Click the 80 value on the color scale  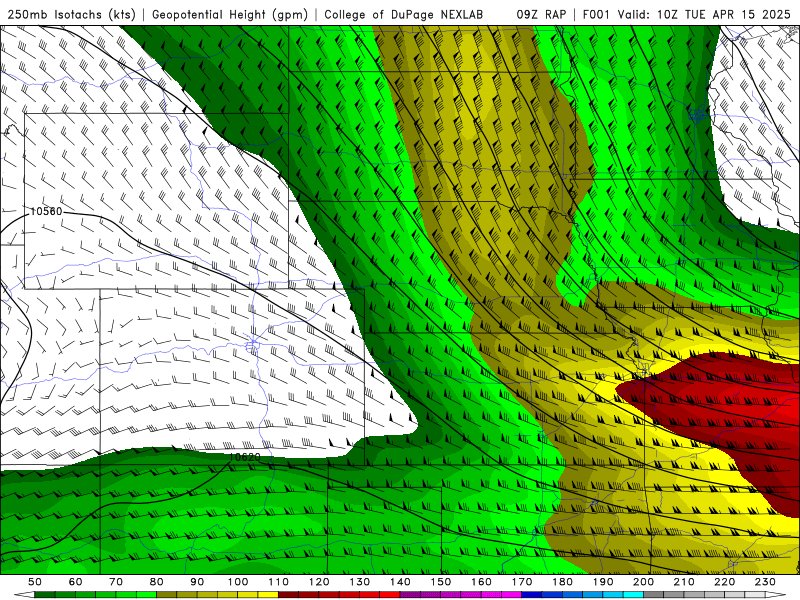[x=157, y=582]
